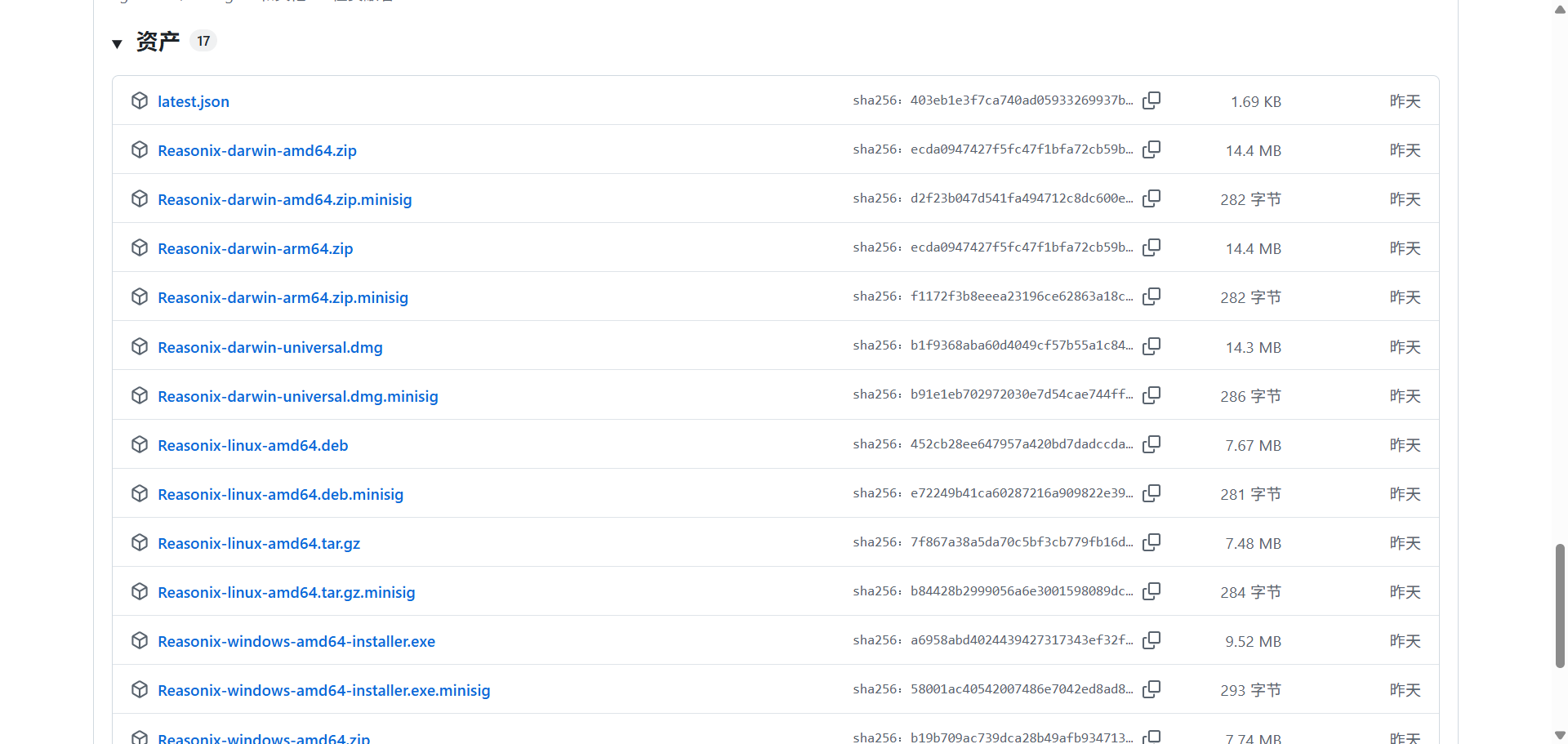Open the Reasonix-windows-amd64-installer.exe.minisig link
This screenshot has width=1568, height=744.
click(x=324, y=690)
